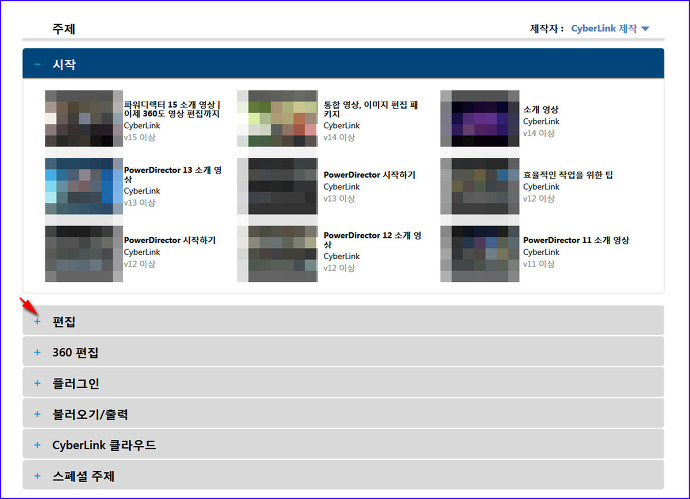The height and width of the screenshot is (499, 690).
Task: Click the dropdown arrow next to CyberLink 제작
Action: 645,29
